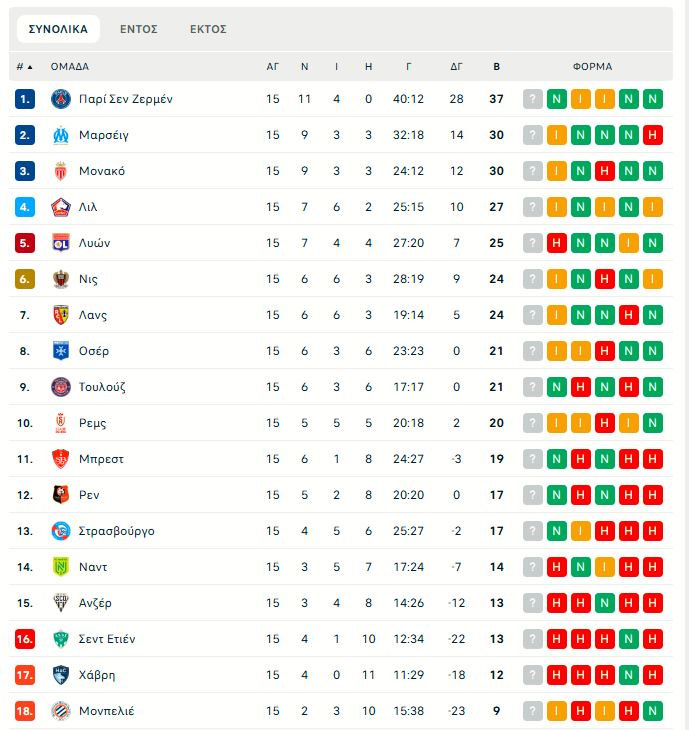The image size is (689, 730).
Task: Select the ΣΥΝΟΛΙΚΑ (overall) tab
Action: [x=58, y=29]
